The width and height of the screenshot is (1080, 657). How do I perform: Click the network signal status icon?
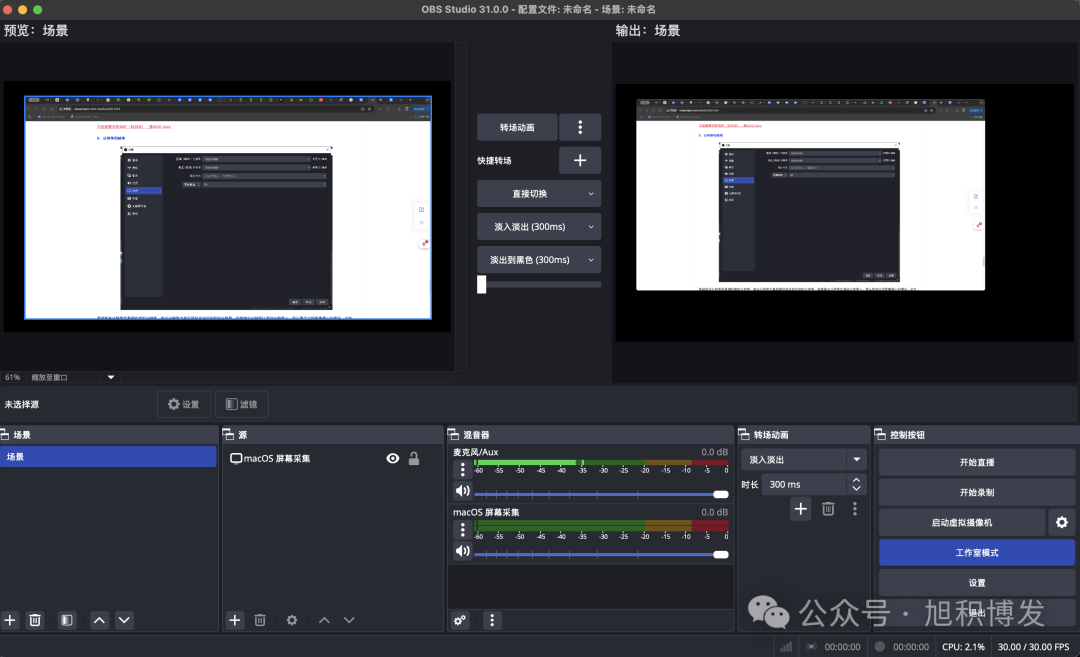click(786, 647)
